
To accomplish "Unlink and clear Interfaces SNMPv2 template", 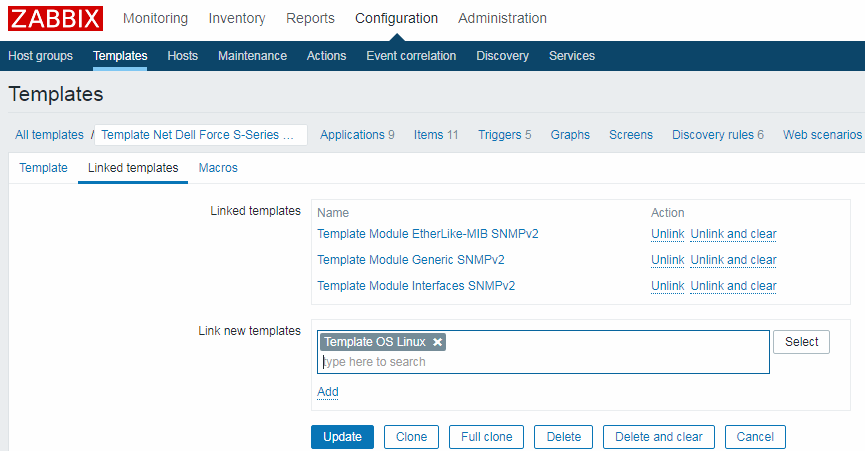I will point(733,286).
